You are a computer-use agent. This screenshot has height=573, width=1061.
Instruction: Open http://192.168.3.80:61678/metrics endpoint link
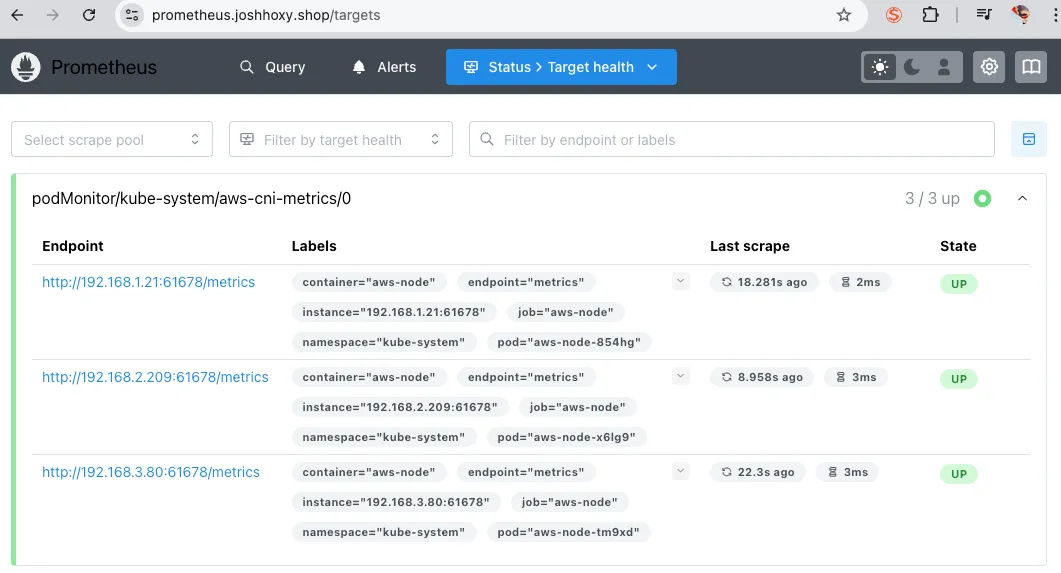tap(151, 472)
